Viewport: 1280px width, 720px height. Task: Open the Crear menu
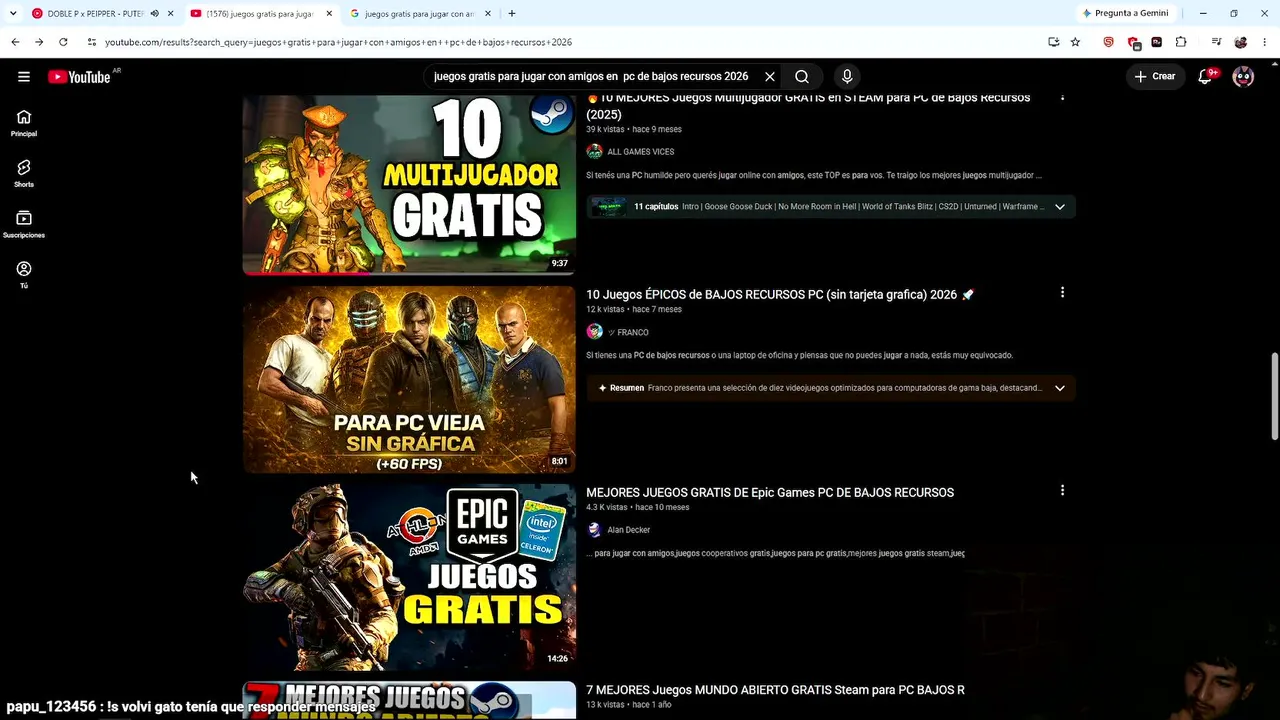tap(1155, 77)
